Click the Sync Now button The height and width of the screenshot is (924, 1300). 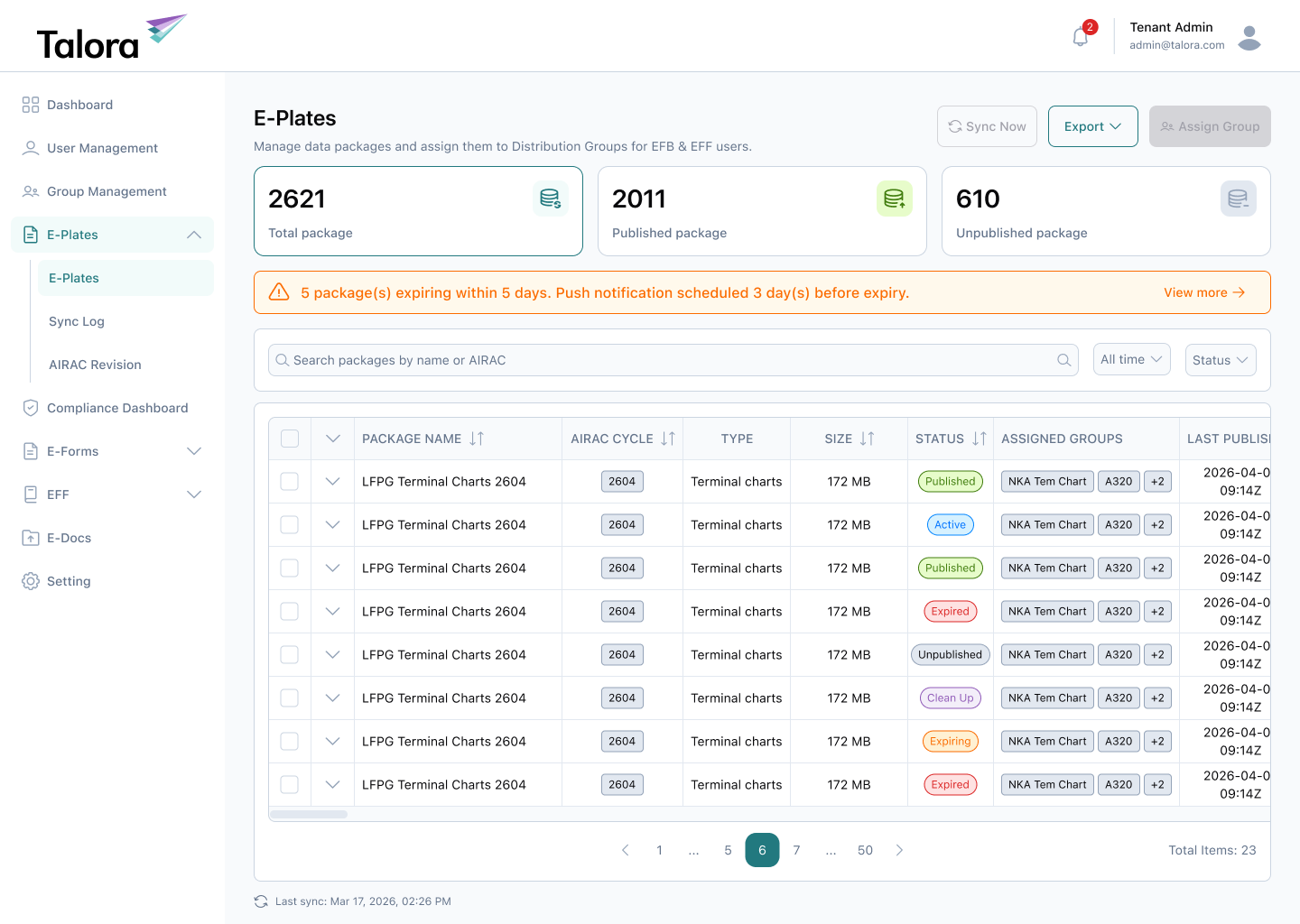click(x=987, y=126)
